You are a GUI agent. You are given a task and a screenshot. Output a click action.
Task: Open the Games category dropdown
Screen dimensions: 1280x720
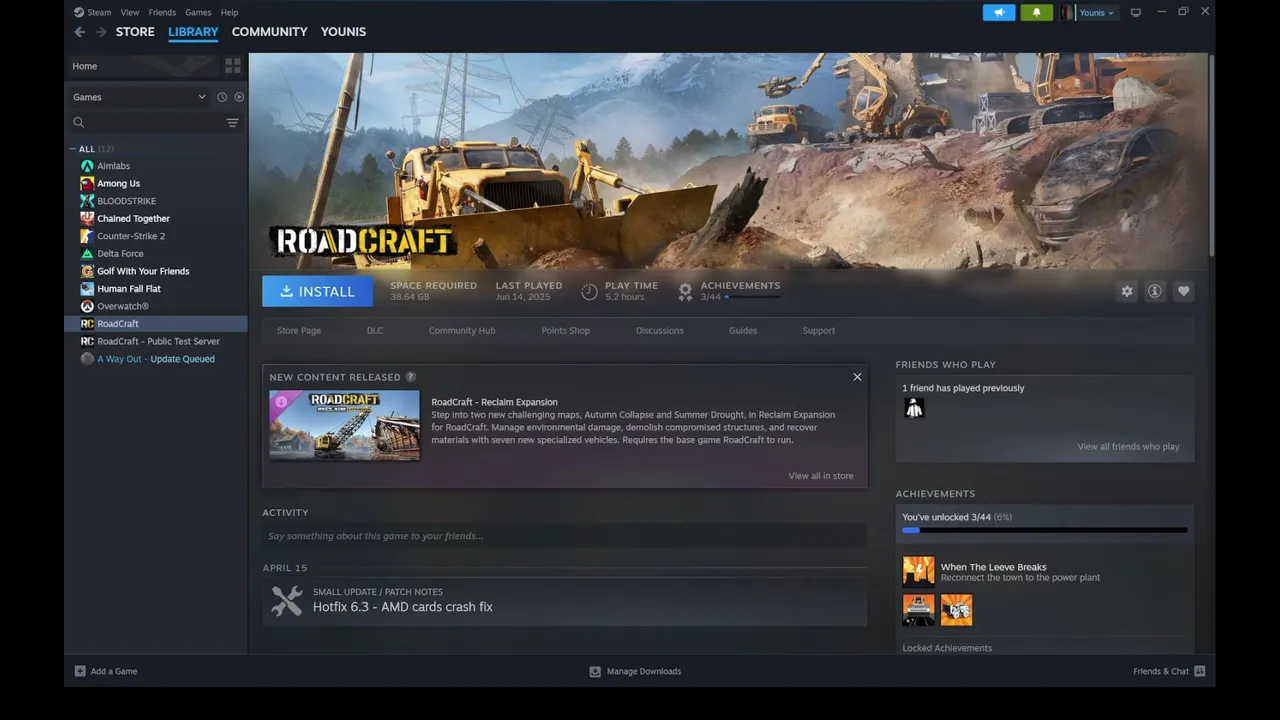[x=139, y=97]
